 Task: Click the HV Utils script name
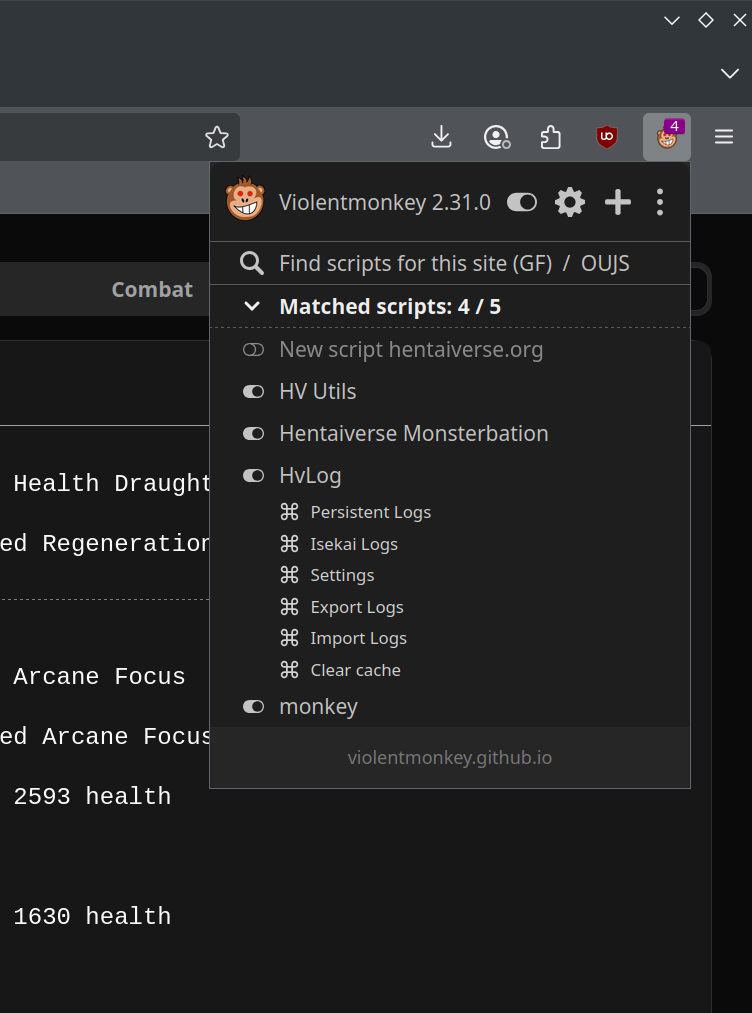[x=318, y=392]
